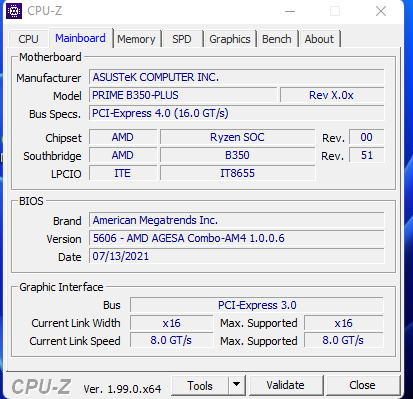This screenshot has width=413, height=399.
Task: Click the Ryzen SOC chipset field
Action: (x=237, y=137)
